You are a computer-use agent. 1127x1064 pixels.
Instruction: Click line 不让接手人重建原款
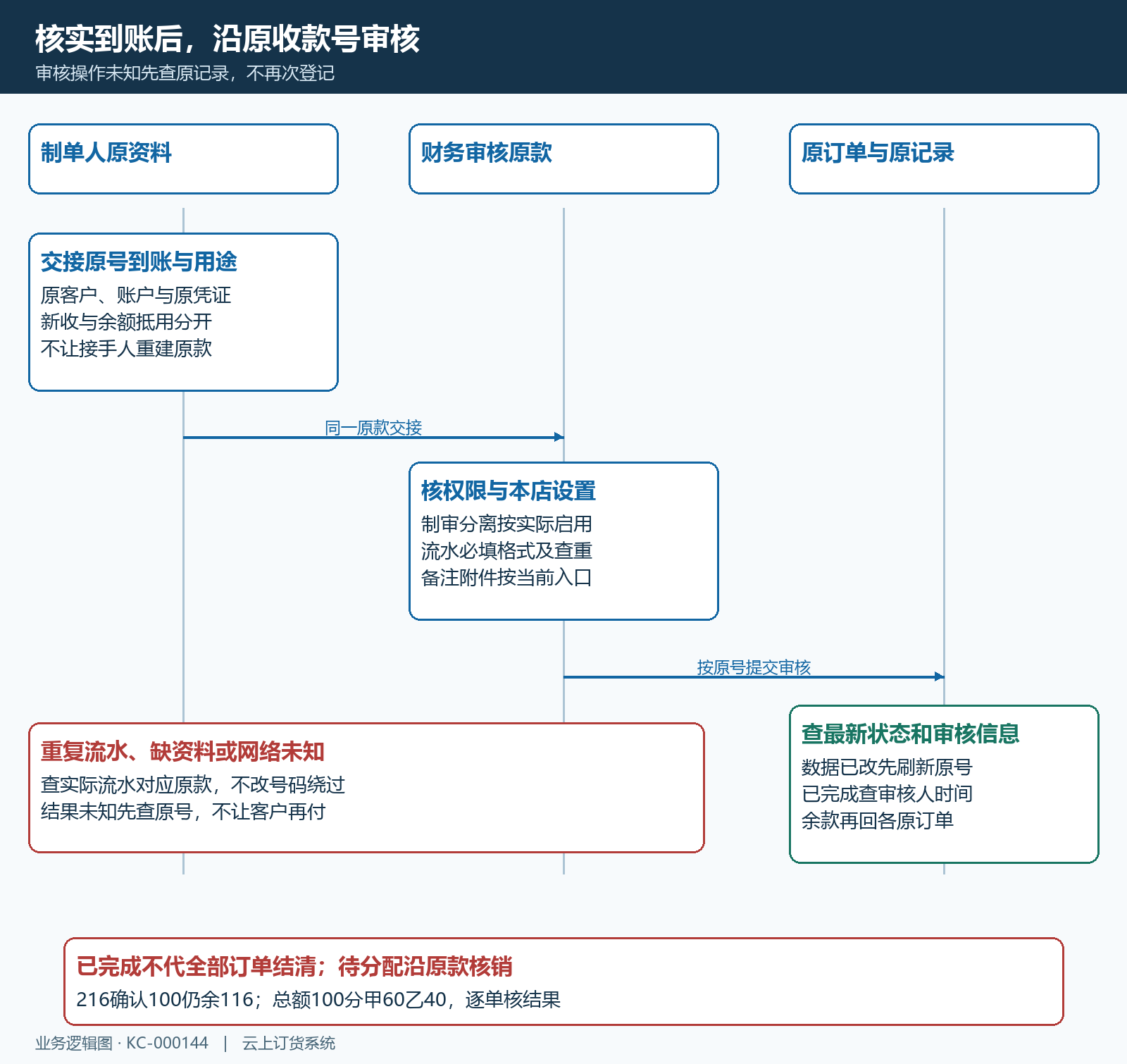point(126,349)
